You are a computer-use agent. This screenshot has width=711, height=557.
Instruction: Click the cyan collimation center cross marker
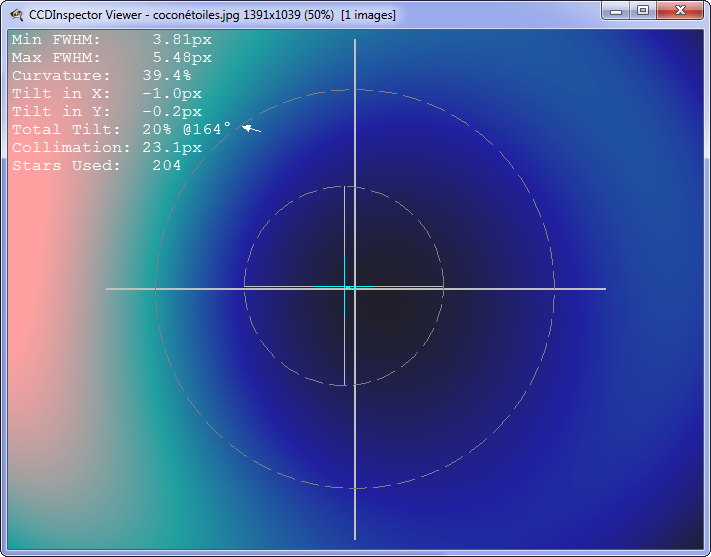click(x=345, y=287)
